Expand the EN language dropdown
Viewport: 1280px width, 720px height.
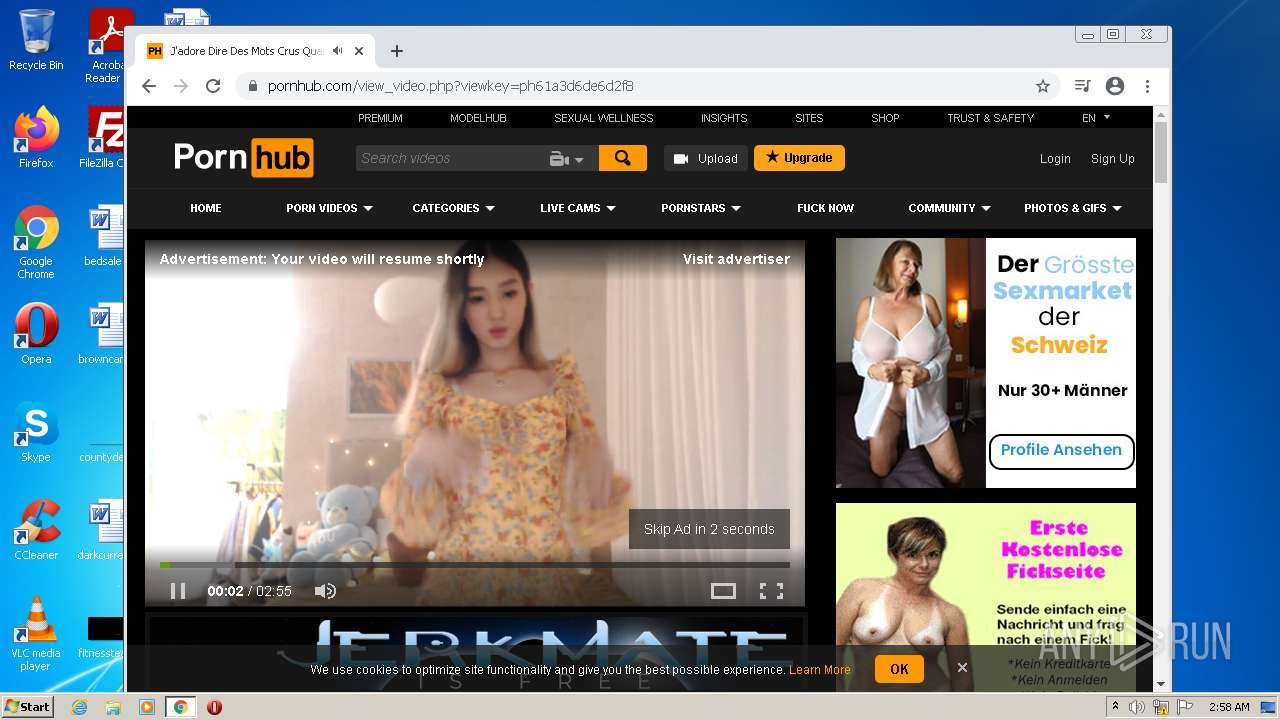(x=1096, y=118)
